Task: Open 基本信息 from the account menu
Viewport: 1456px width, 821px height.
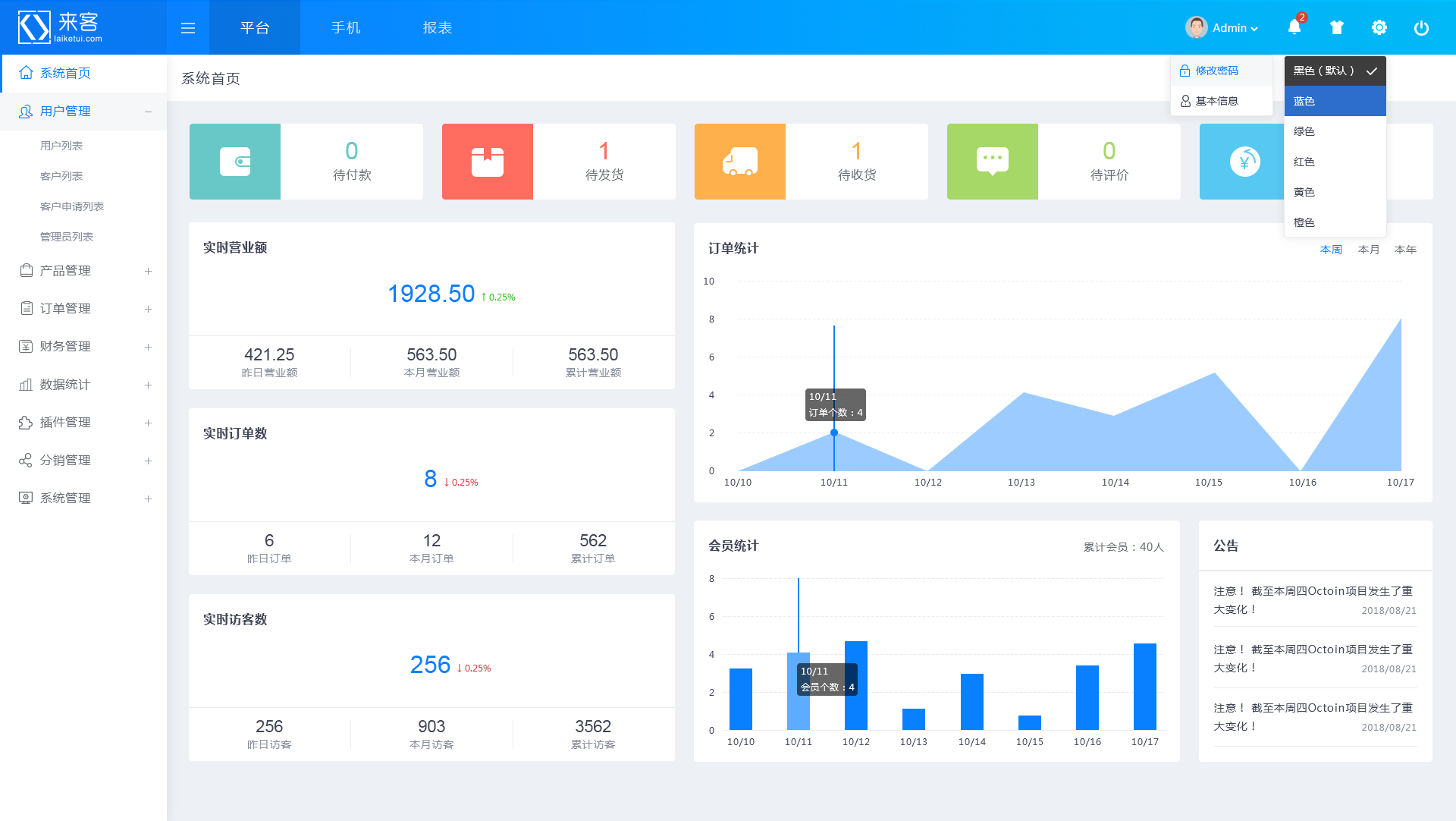Action: (x=1216, y=100)
